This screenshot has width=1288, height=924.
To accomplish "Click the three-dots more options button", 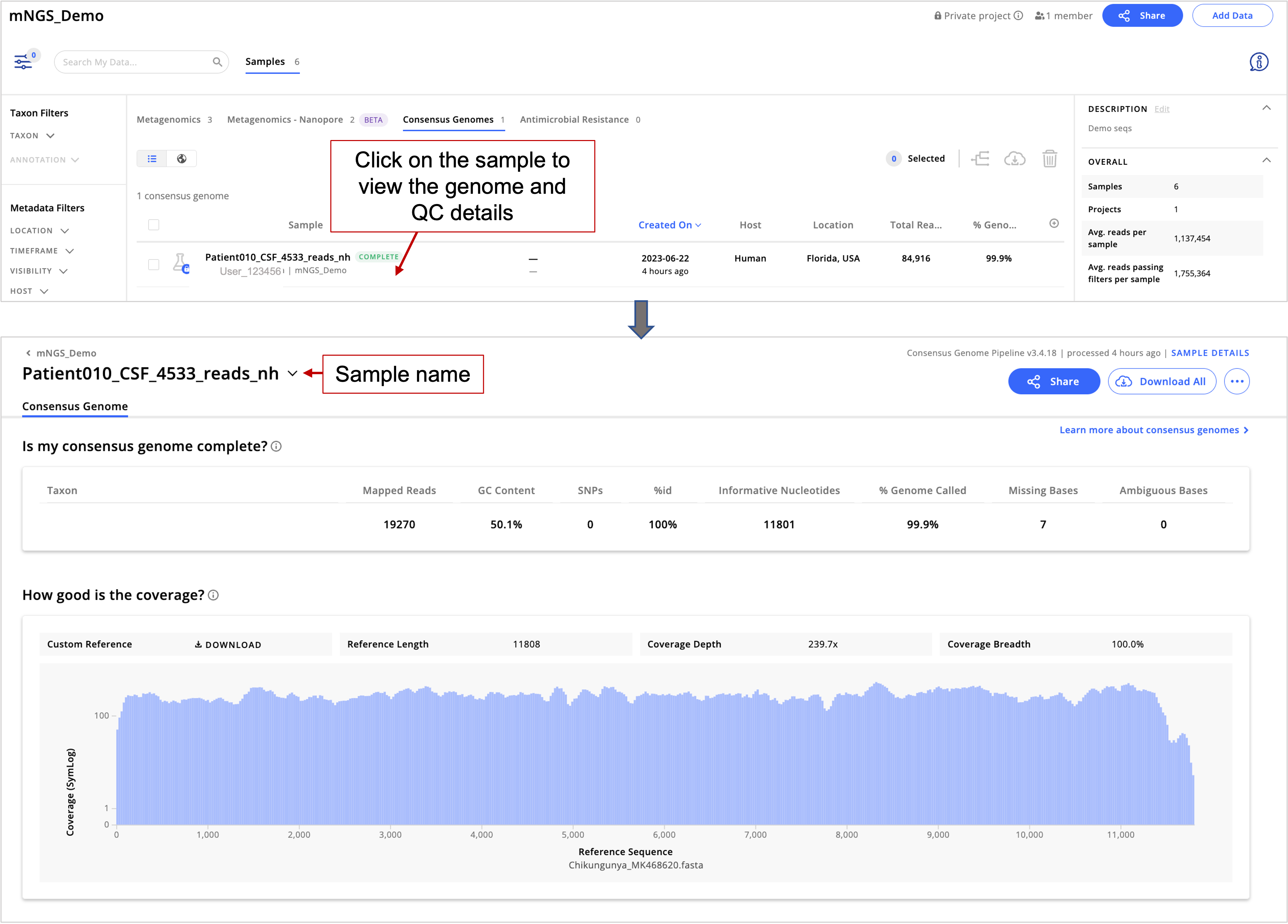I will point(1236,381).
